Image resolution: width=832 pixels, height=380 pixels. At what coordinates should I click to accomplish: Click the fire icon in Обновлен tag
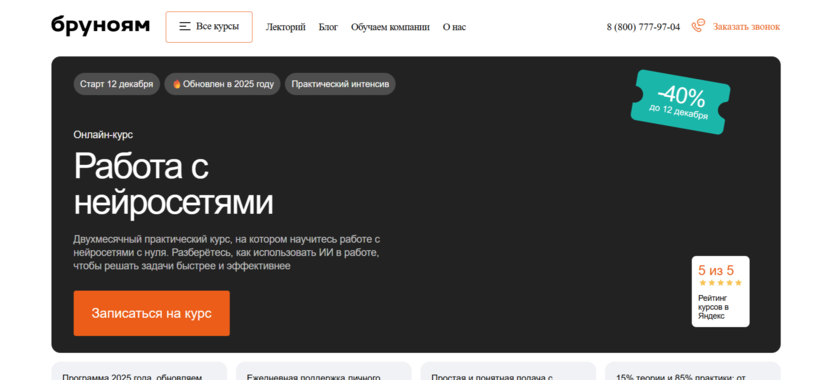click(177, 84)
